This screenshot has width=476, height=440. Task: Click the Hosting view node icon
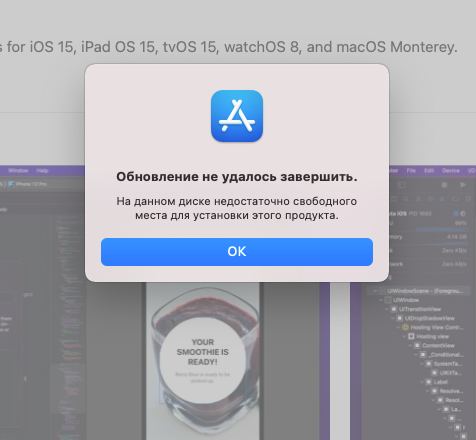point(411,336)
